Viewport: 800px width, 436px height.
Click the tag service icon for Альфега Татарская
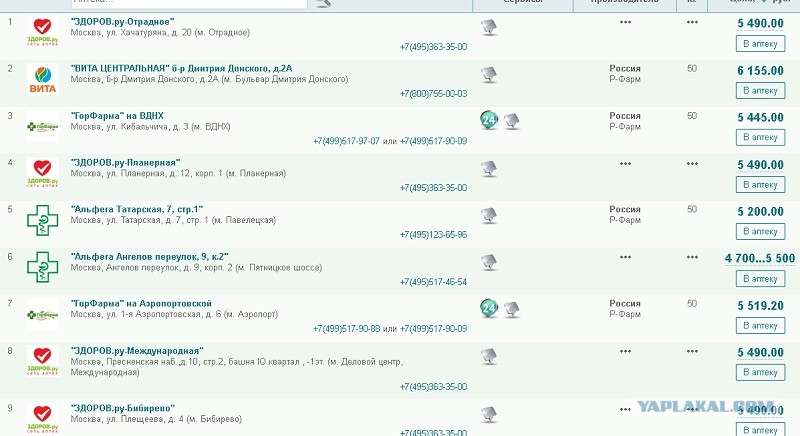click(489, 216)
